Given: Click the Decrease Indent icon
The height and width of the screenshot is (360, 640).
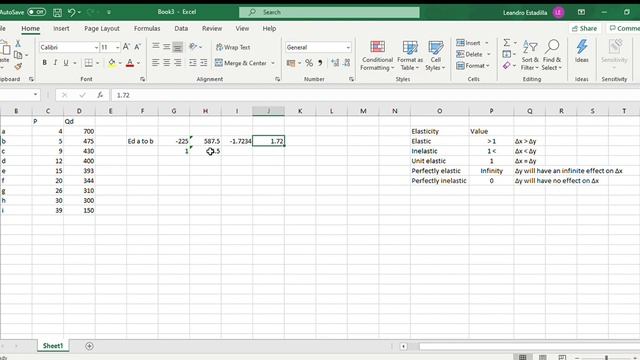Looking at the screenshot, I should pyautogui.click(x=193, y=63).
